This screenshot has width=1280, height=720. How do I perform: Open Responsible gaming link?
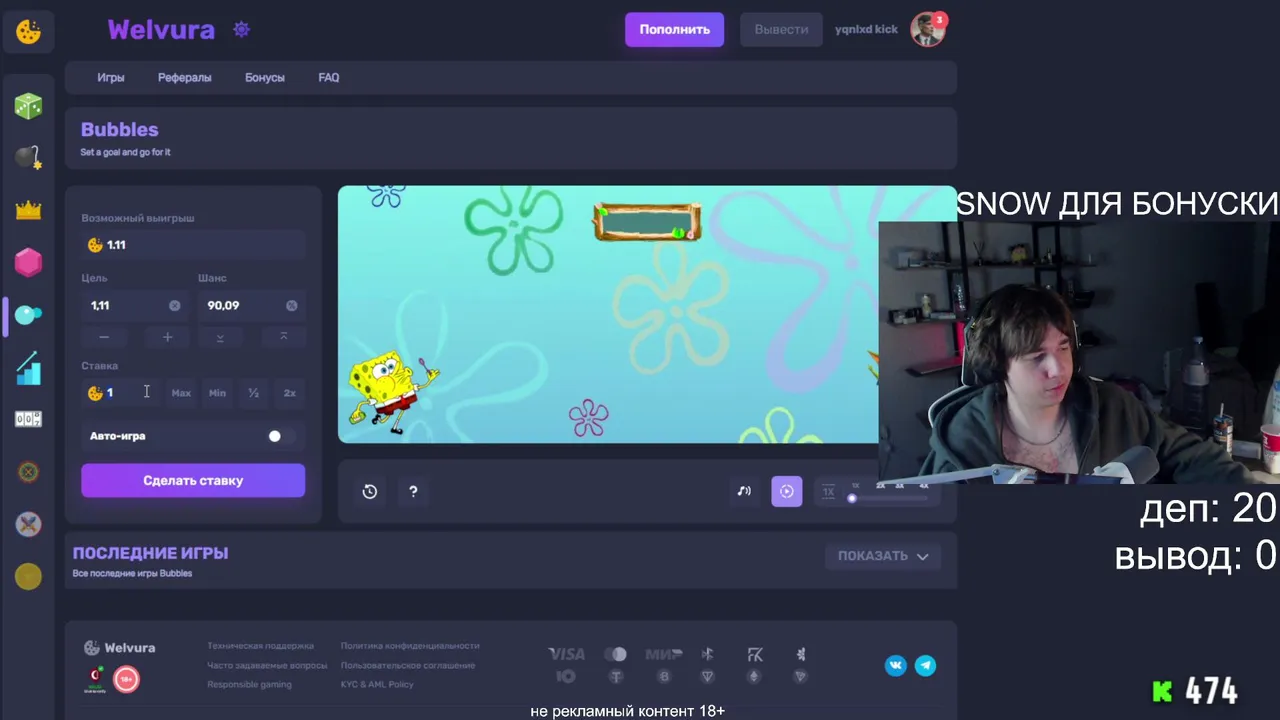click(249, 685)
